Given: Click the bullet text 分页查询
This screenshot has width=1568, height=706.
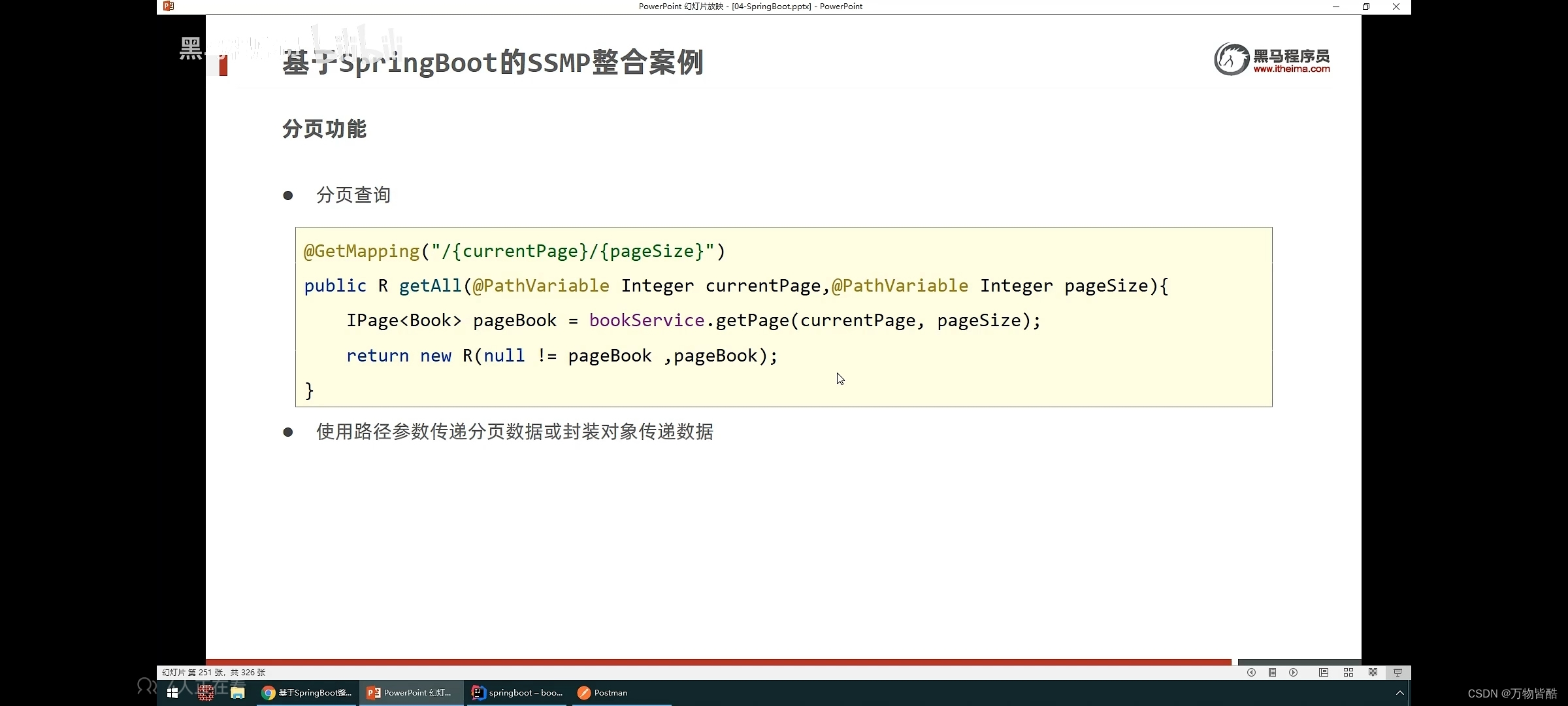Looking at the screenshot, I should 353,195.
